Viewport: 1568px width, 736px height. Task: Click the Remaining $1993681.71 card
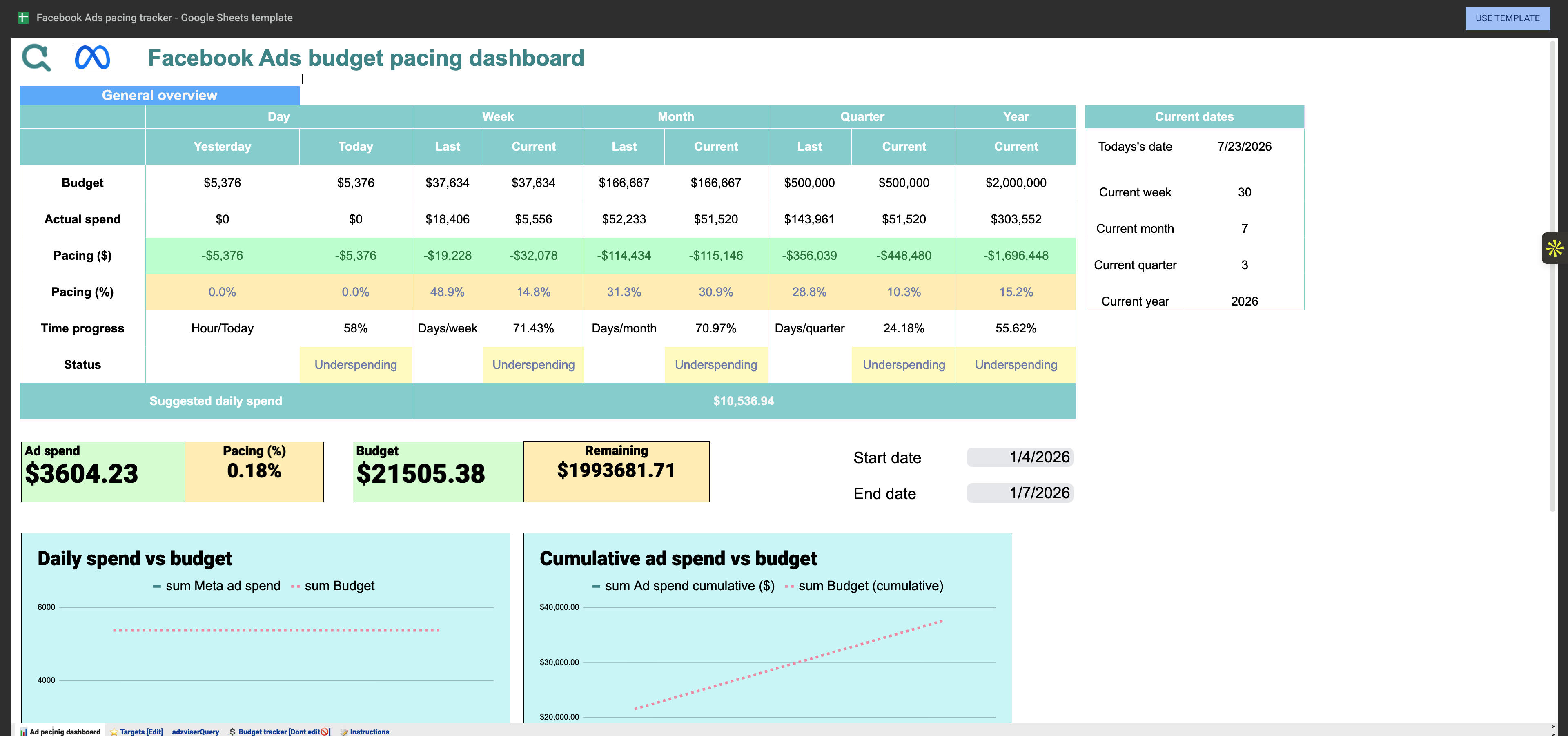tap(616, 472)
